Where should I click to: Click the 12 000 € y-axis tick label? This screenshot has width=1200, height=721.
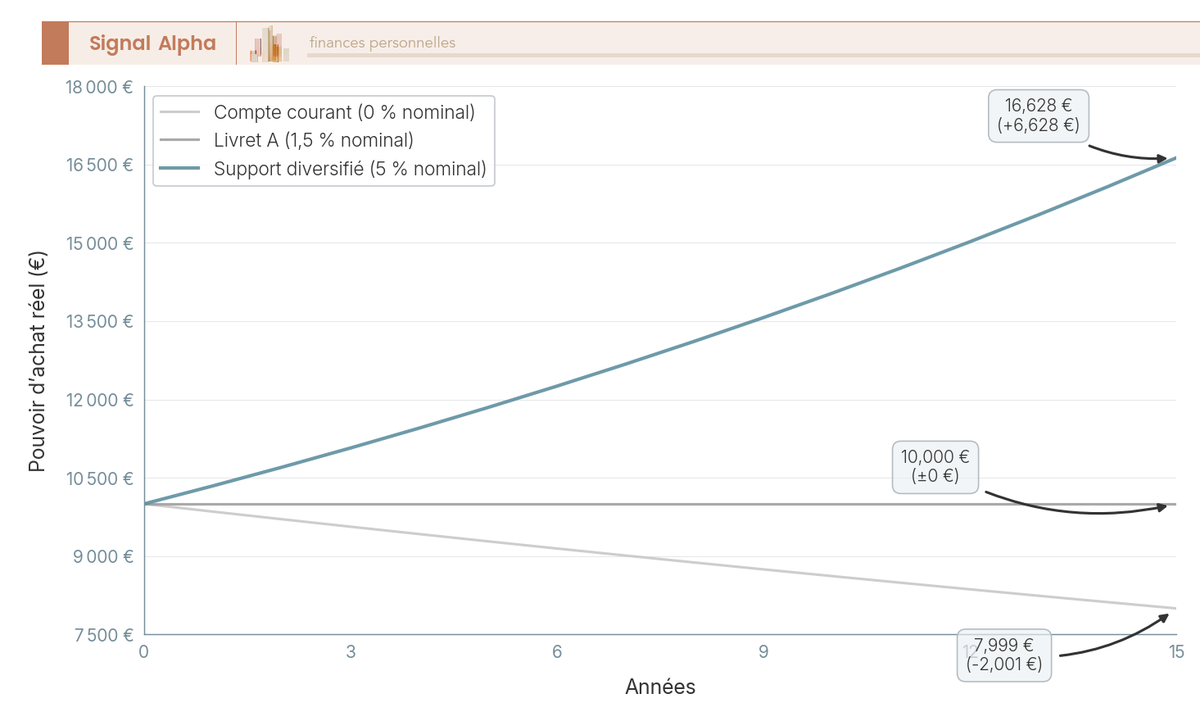(x=99, y=400)
